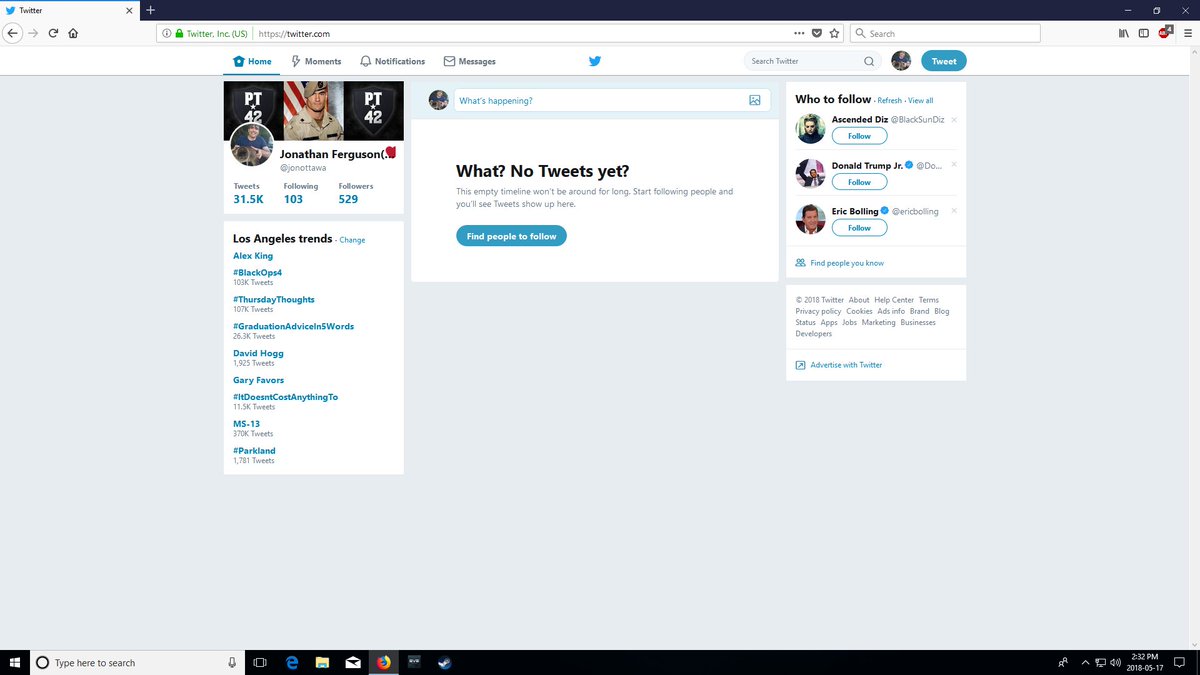Click the blue Tweet button

[x=944, y=61]
